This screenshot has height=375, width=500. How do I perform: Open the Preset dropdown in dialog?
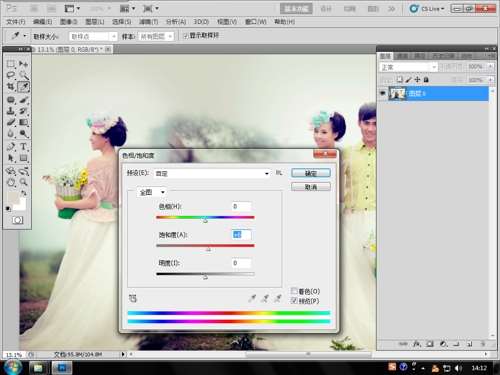212,173
